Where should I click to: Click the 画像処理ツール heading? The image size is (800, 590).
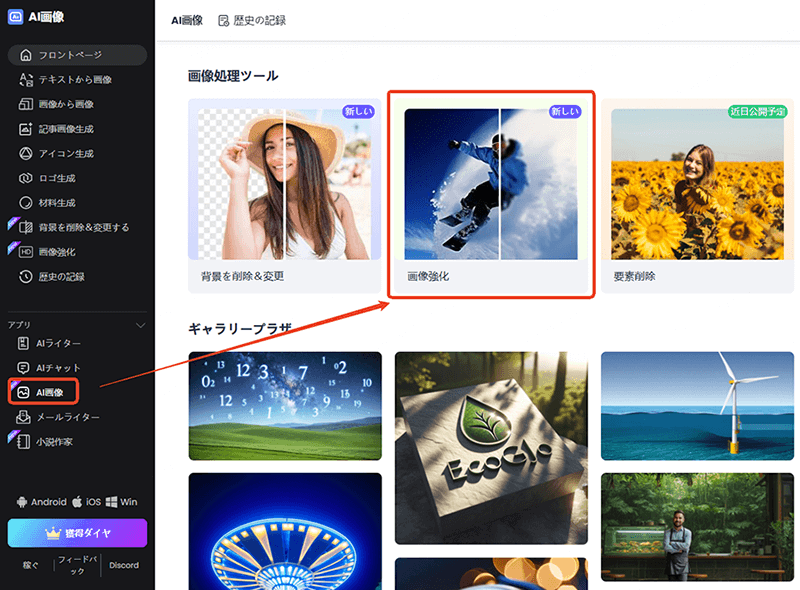coord(233,76)
